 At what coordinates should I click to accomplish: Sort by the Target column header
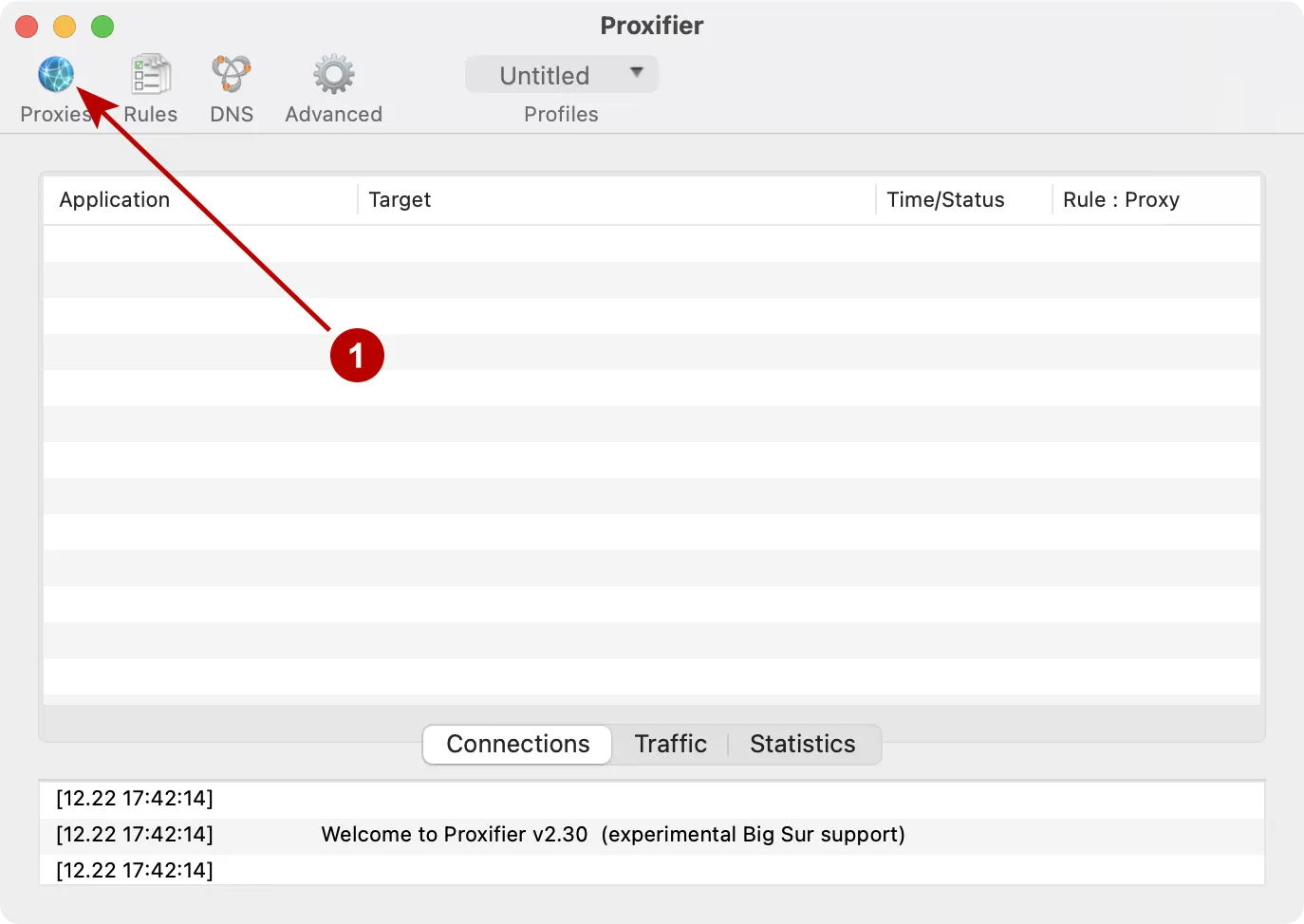[x=400, y=199]
